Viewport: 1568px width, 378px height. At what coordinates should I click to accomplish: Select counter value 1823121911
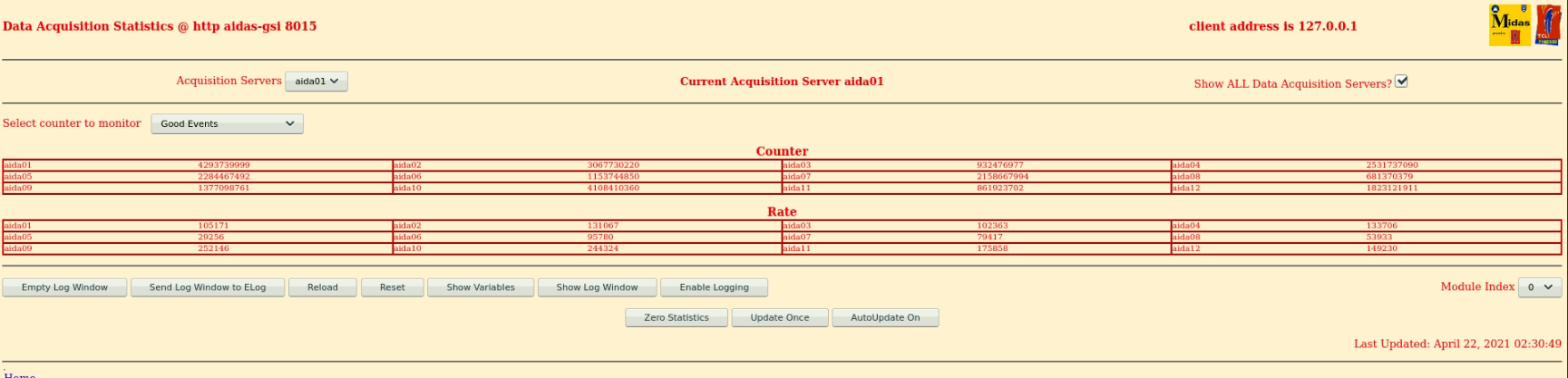click(1392, 188)
